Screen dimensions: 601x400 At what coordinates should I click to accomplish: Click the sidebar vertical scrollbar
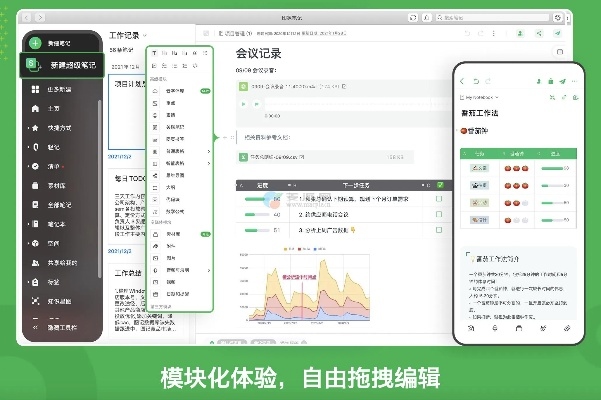[100, 188]
